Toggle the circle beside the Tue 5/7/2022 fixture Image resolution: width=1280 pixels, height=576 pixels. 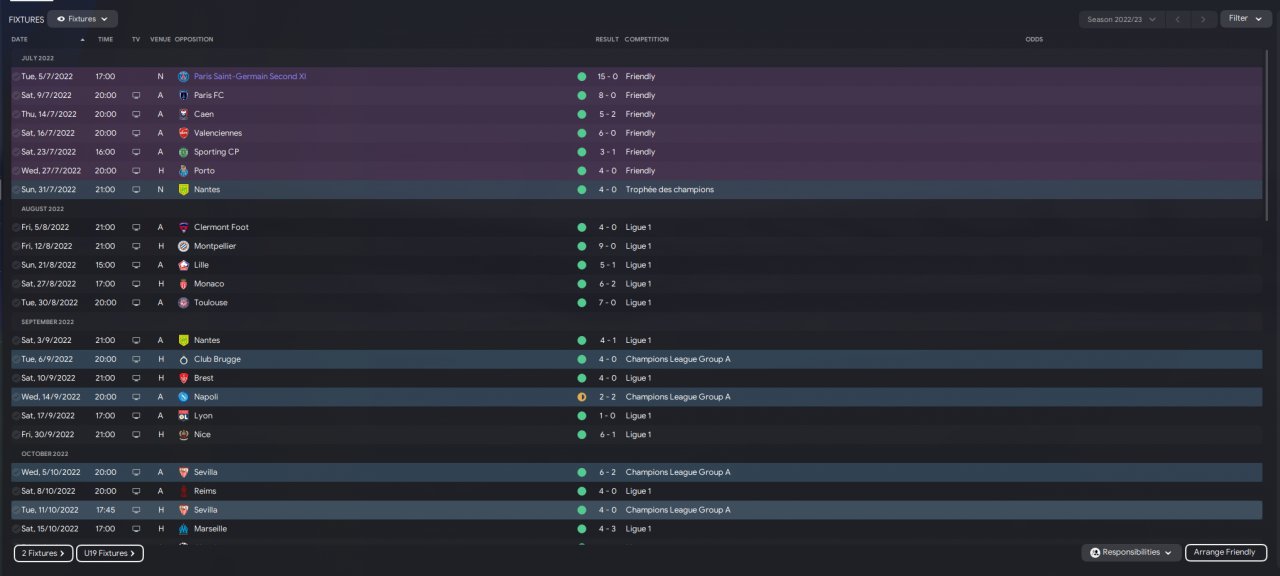[16, 77]
